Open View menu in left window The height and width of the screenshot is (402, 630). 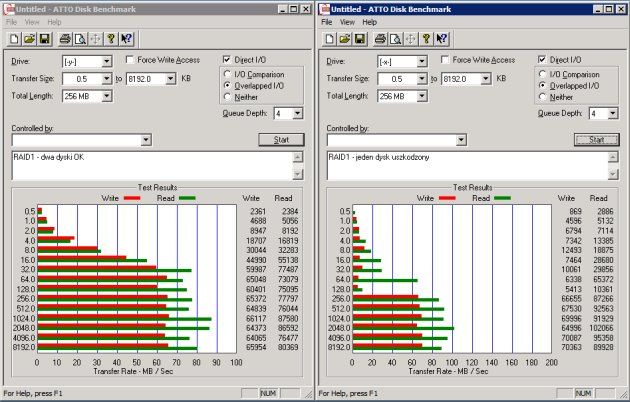32,22
